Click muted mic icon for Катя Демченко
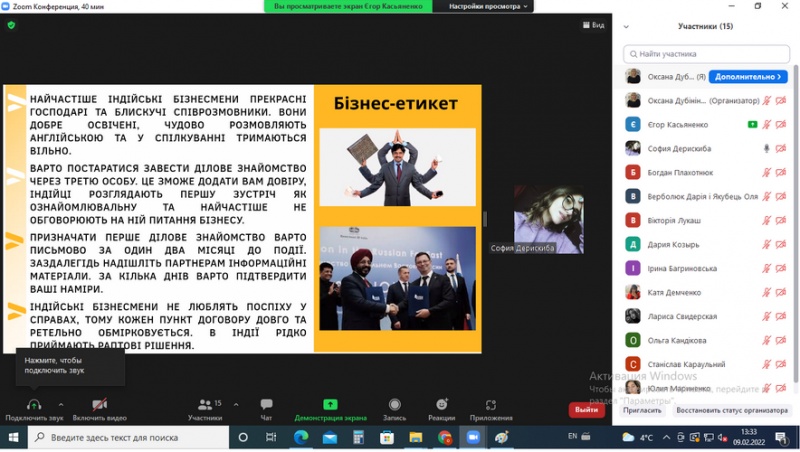 tap(766, 292)
